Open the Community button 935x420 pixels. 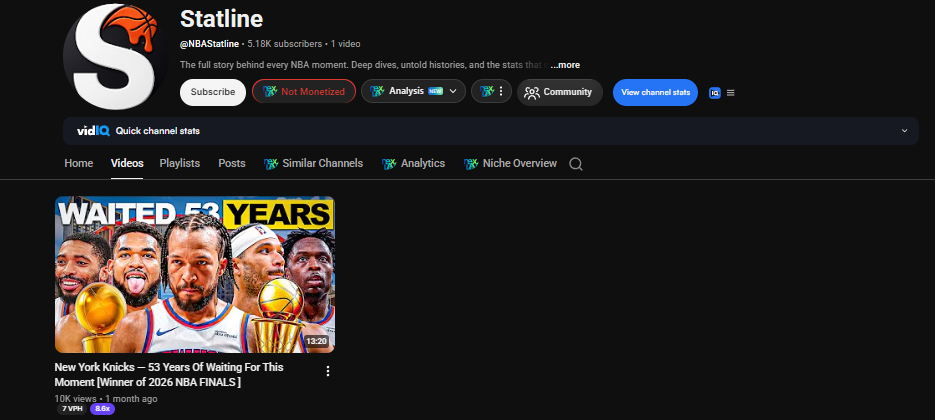[x=560, y=92]
